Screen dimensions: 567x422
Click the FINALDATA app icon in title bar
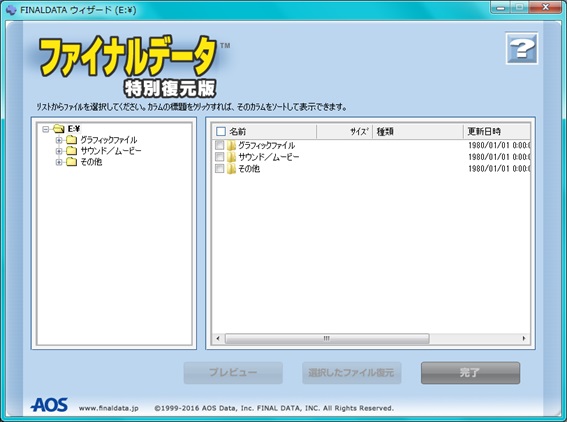point(11,10)
